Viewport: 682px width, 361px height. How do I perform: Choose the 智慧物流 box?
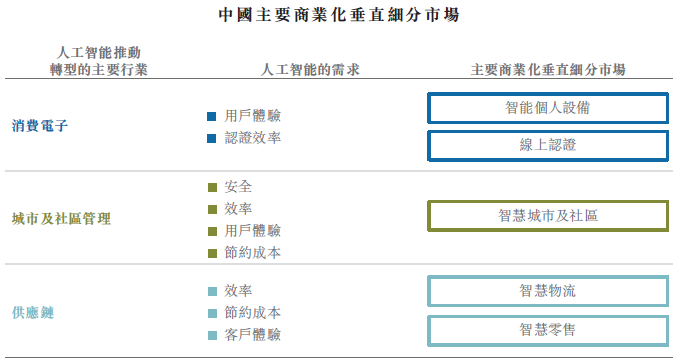(548, 291)
